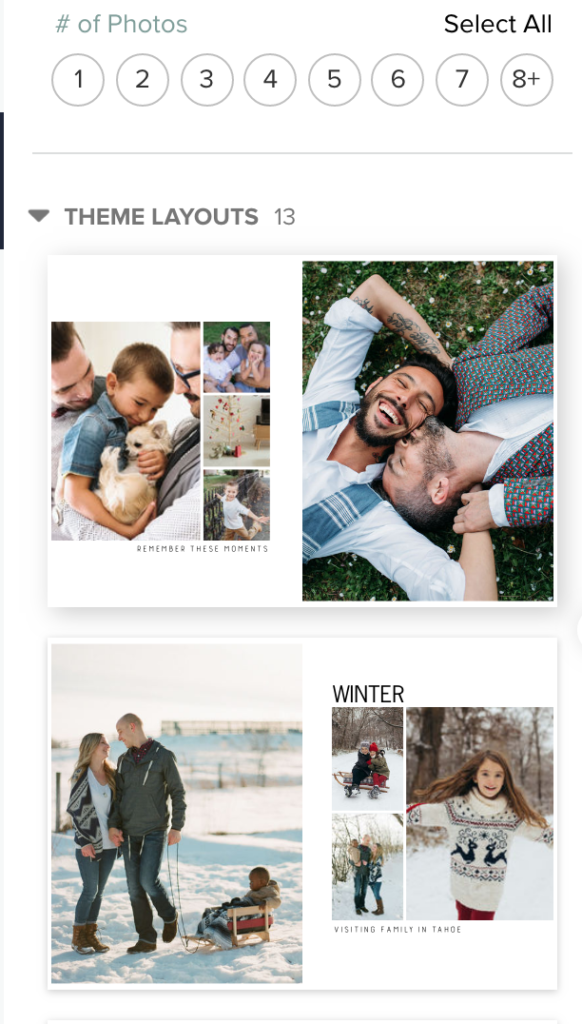
Task: Click the THEME LAYOUTS heading
Action: 161,216
